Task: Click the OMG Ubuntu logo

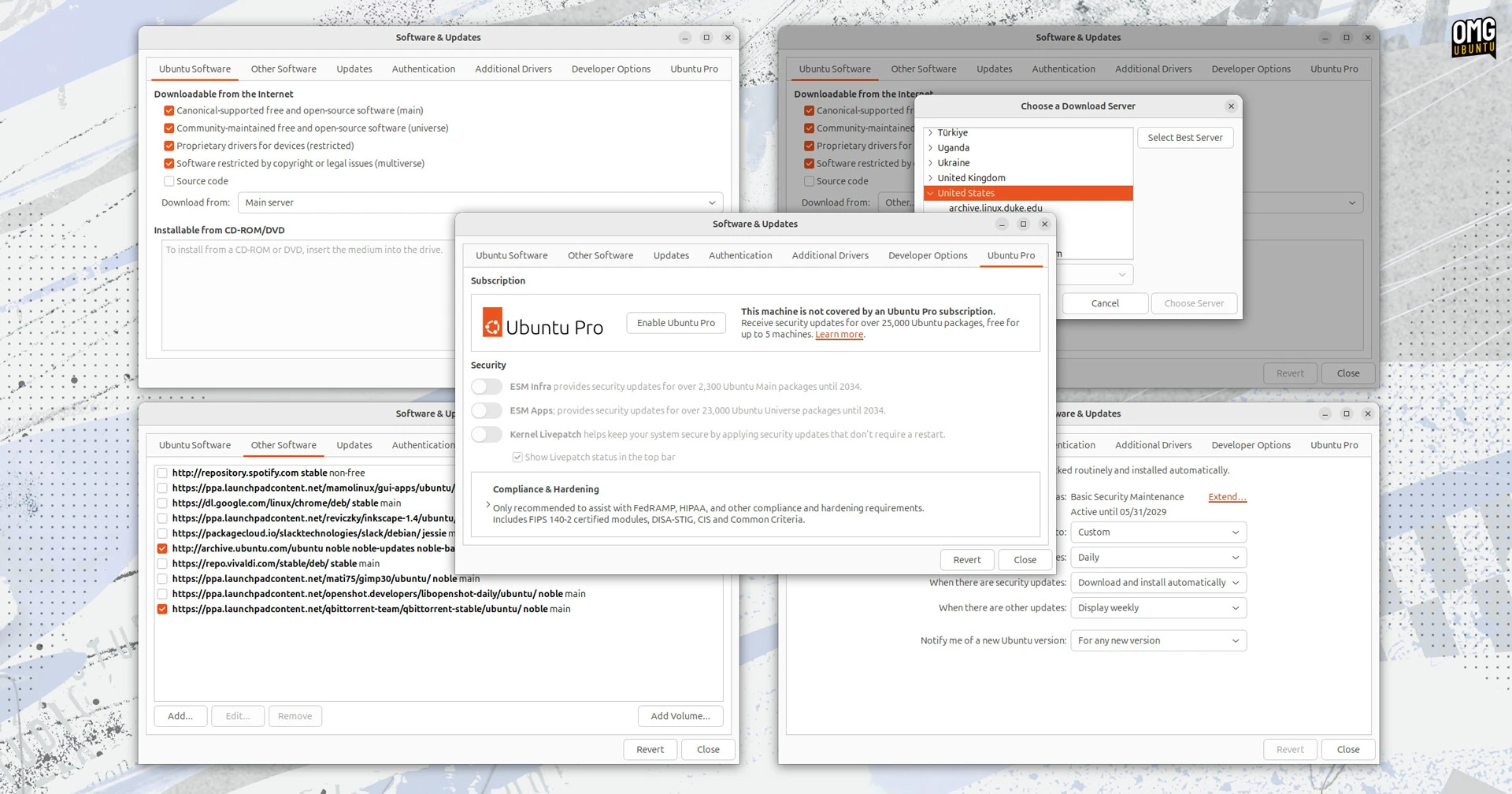Action: [x=1473, y=37]
